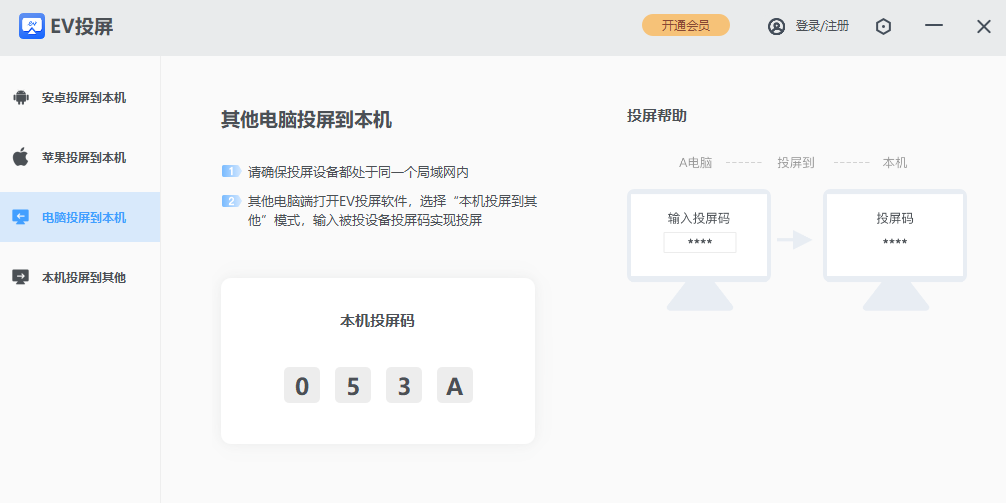1006x503 pixels.
Task: Click the 本机 monitor illustration showing 投屏码
Action: pyautogui.click(x=895, y=236)
